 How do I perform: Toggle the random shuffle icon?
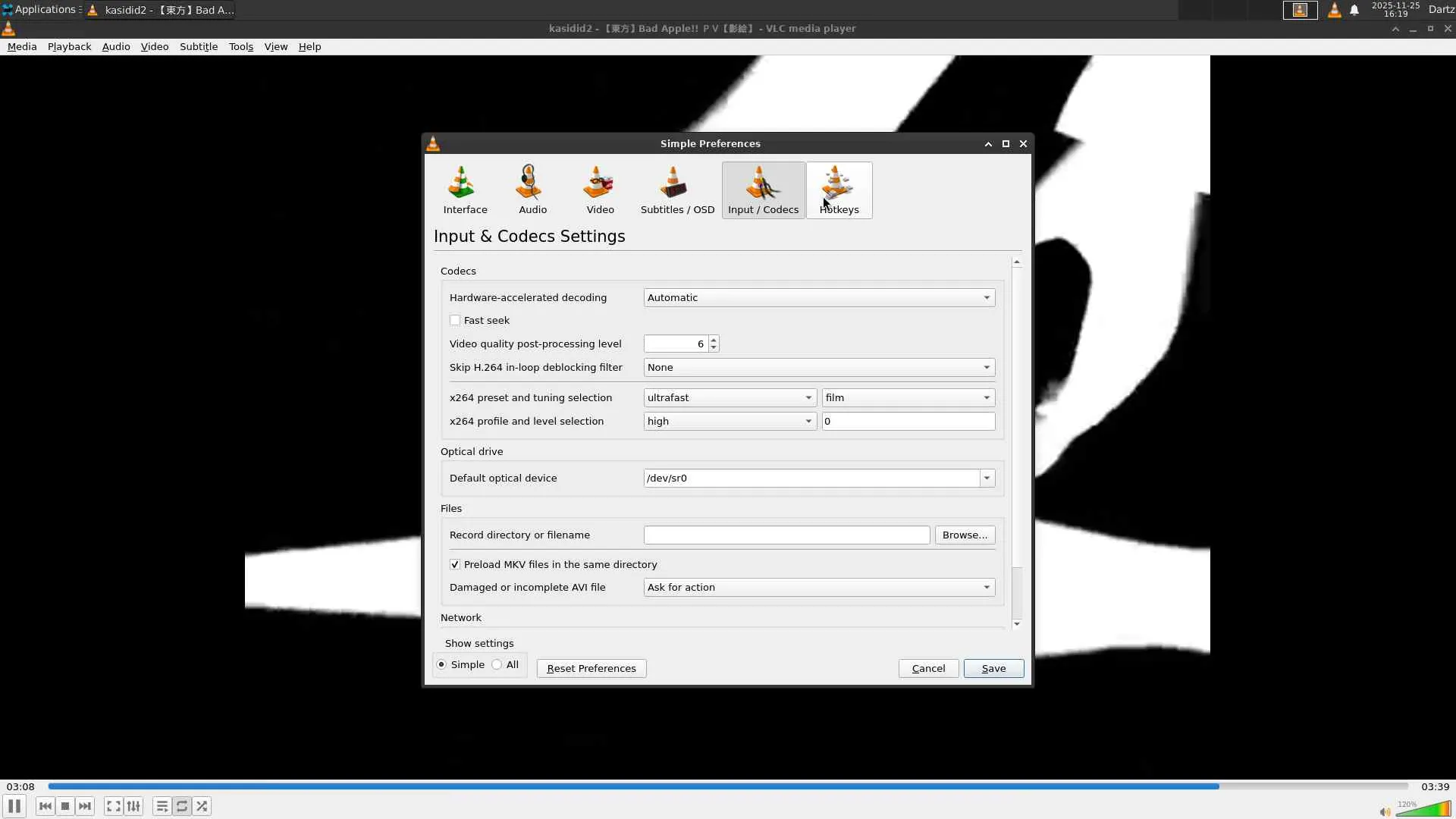(x=202, y=806)
